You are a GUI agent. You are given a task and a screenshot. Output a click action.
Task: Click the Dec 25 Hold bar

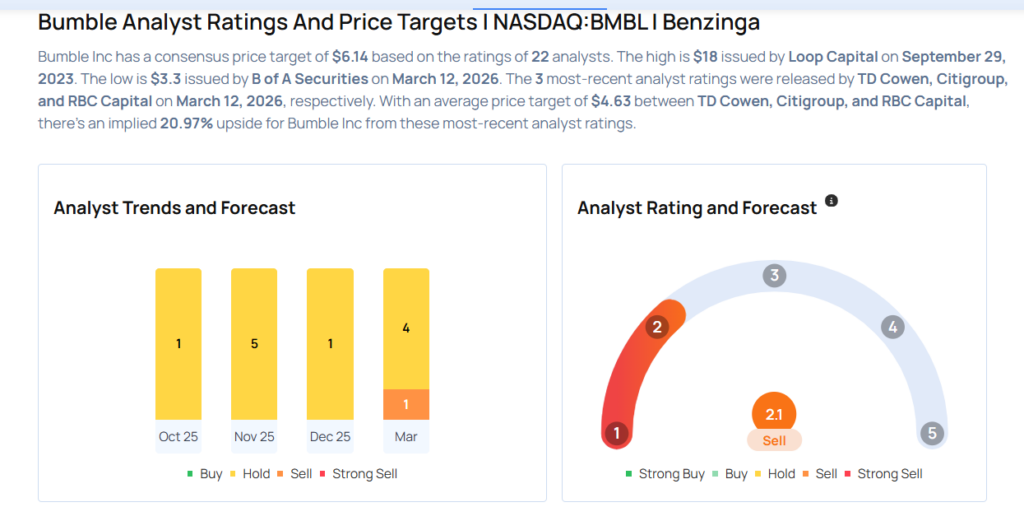pyautogui.click(x=330, y=343)
